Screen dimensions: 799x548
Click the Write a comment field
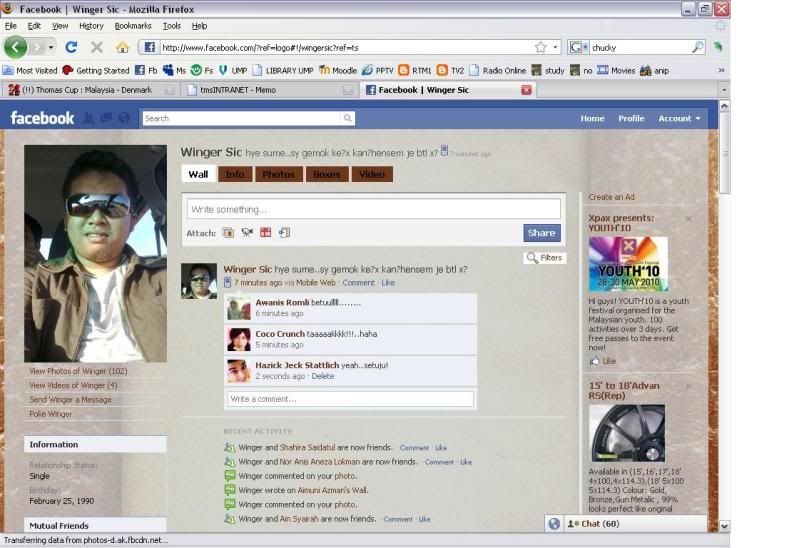(350, 399)
